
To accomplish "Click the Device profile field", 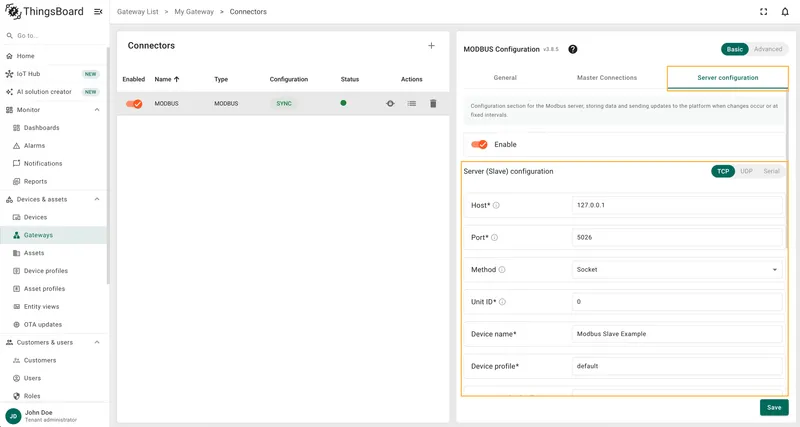I will [677, 366].
